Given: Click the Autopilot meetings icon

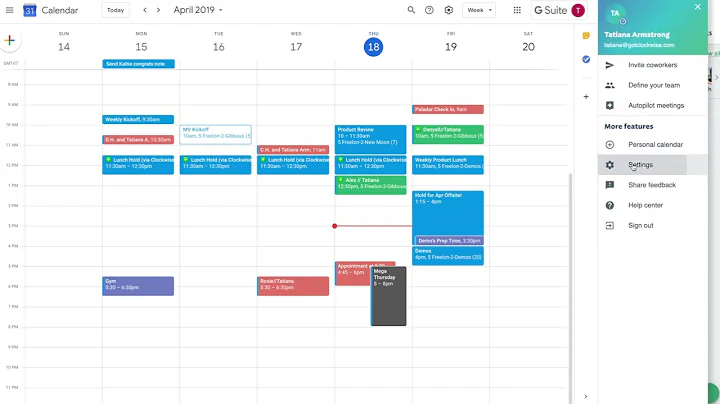Looking at the screenshot, I should coord(610,106).
